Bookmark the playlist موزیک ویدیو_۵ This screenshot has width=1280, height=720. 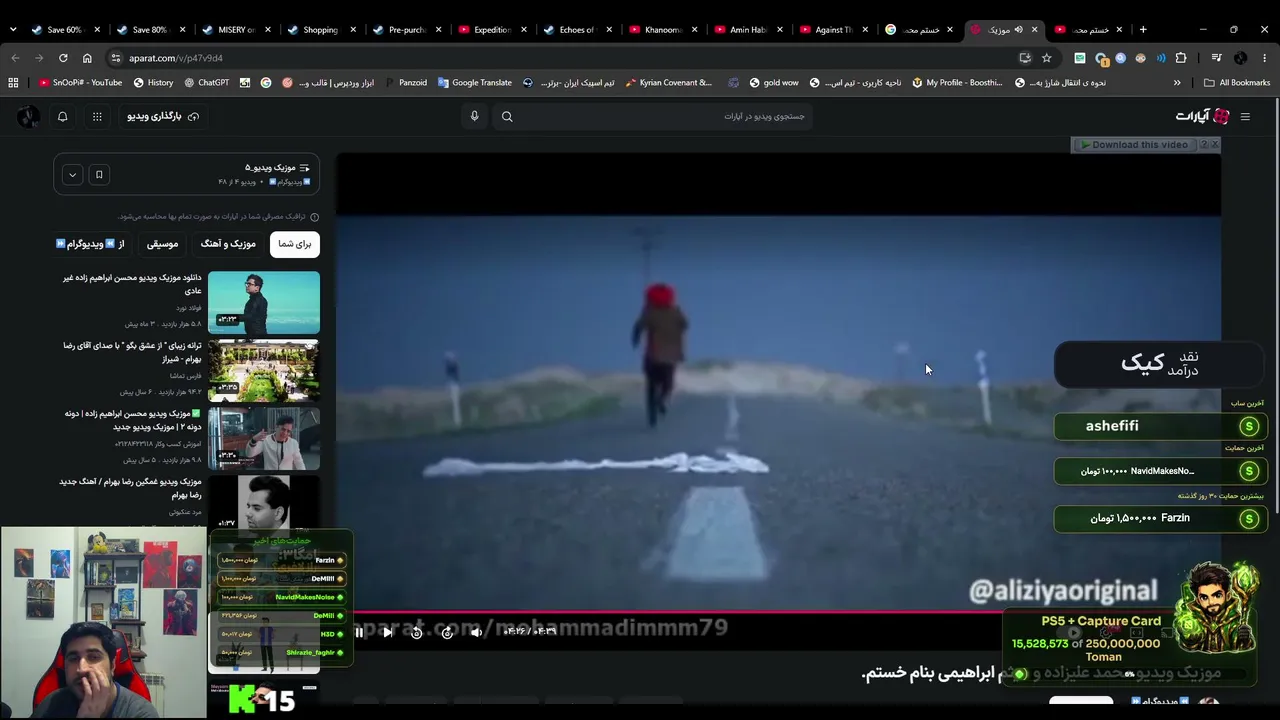click(99, 175)
